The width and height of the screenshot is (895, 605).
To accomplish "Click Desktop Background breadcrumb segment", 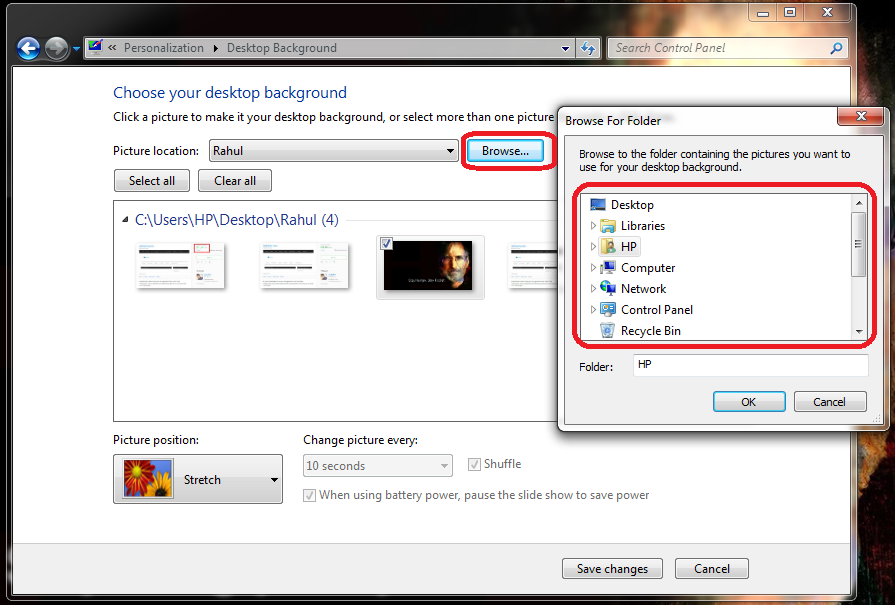I will [x=281, y=48].
